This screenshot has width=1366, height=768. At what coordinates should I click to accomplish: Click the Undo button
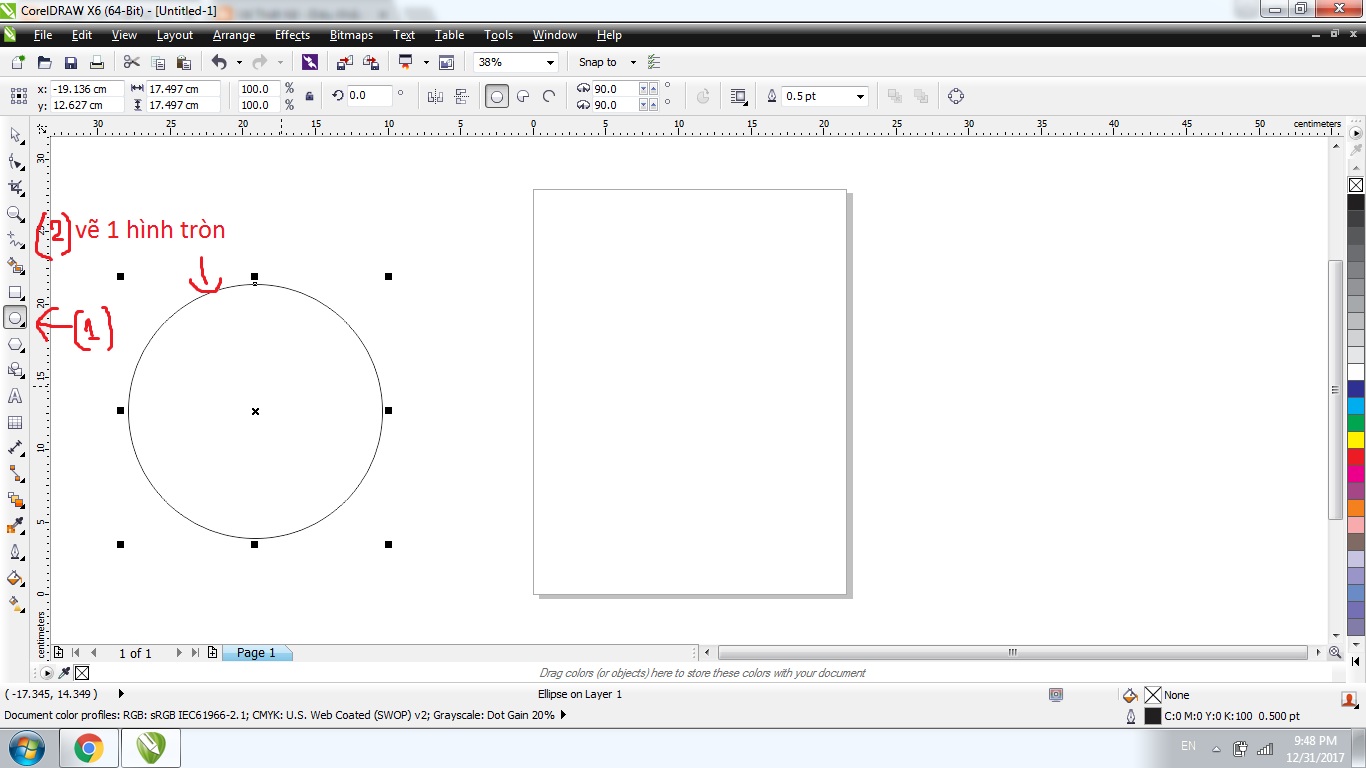pos(219,61)
